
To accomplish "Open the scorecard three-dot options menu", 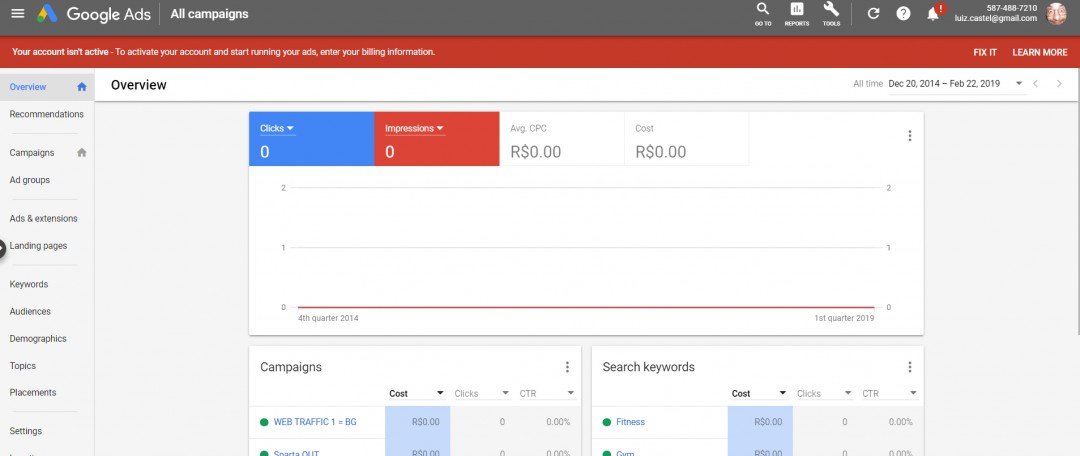I will 909,136.
